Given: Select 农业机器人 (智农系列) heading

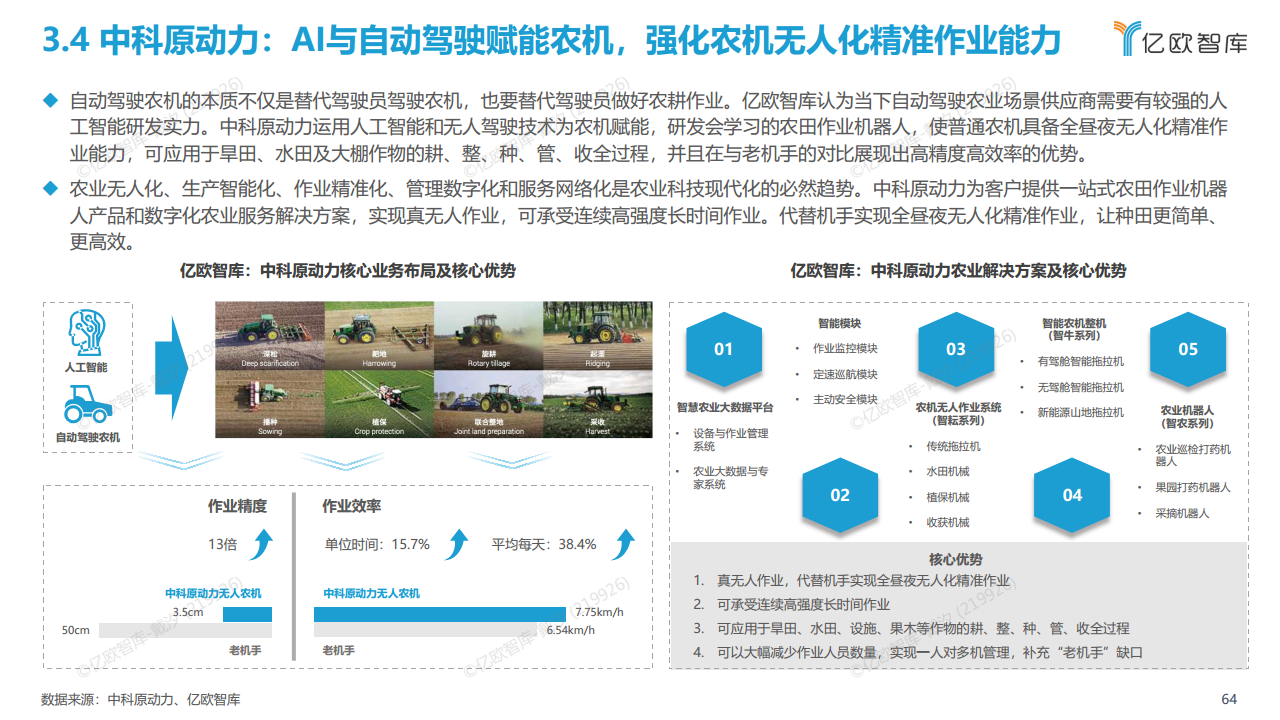Looking at the screenshot, I should [x=1187, y=416].
